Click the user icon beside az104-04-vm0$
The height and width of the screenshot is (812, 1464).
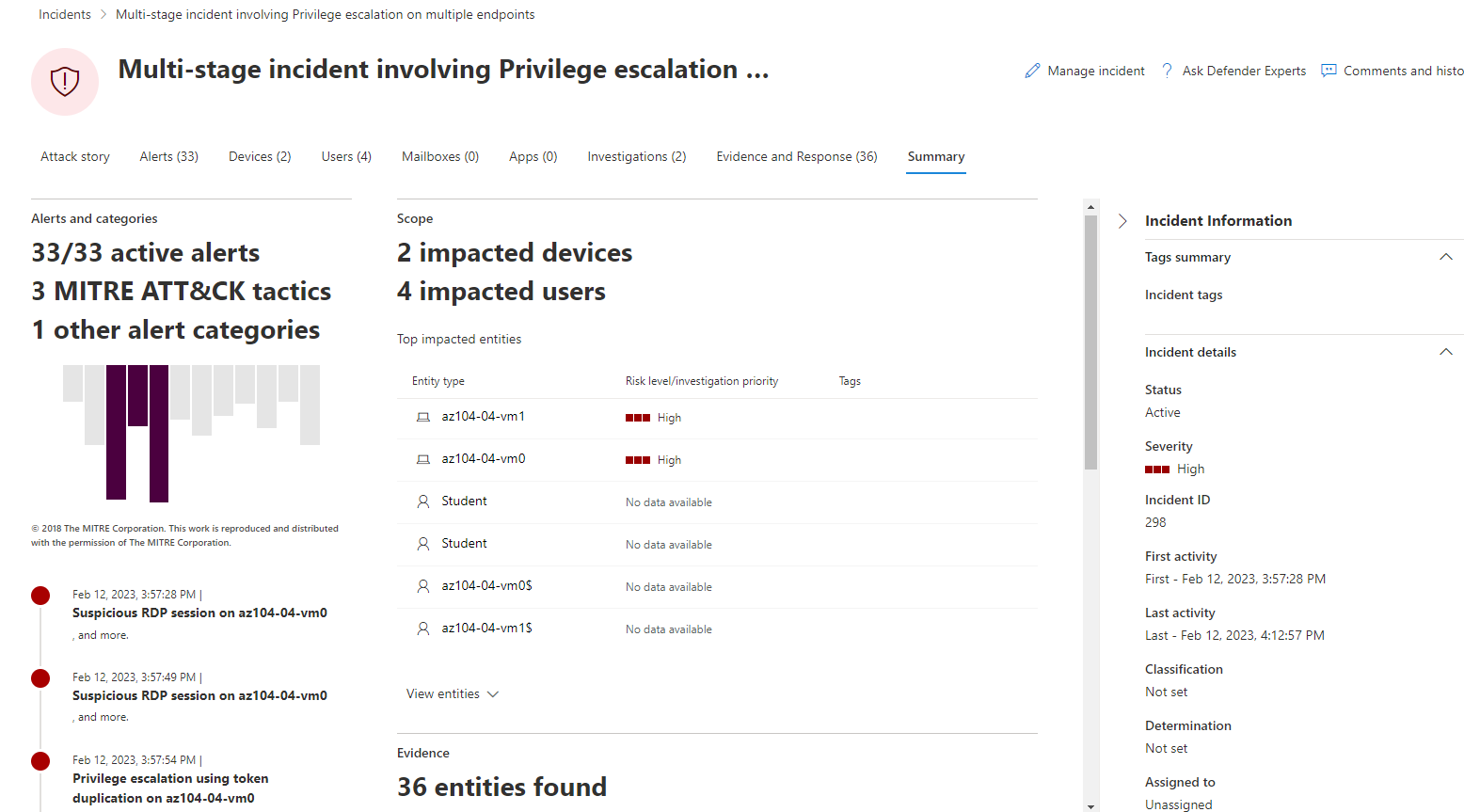(423, 586)
